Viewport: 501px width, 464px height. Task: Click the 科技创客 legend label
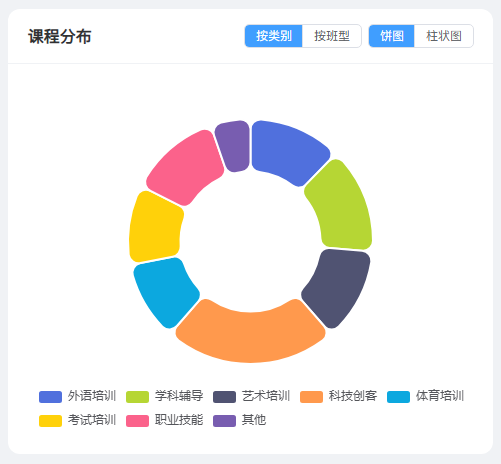(x=353, y=396)
